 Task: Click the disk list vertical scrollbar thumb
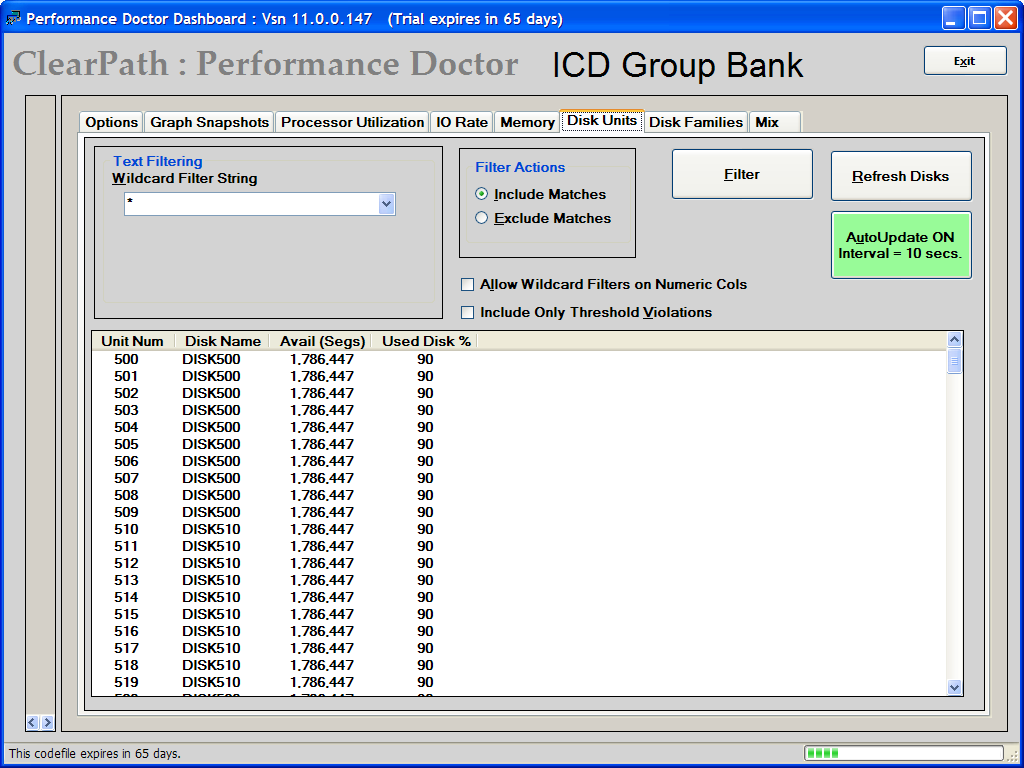pyautogui.click(x=954, y=360)
